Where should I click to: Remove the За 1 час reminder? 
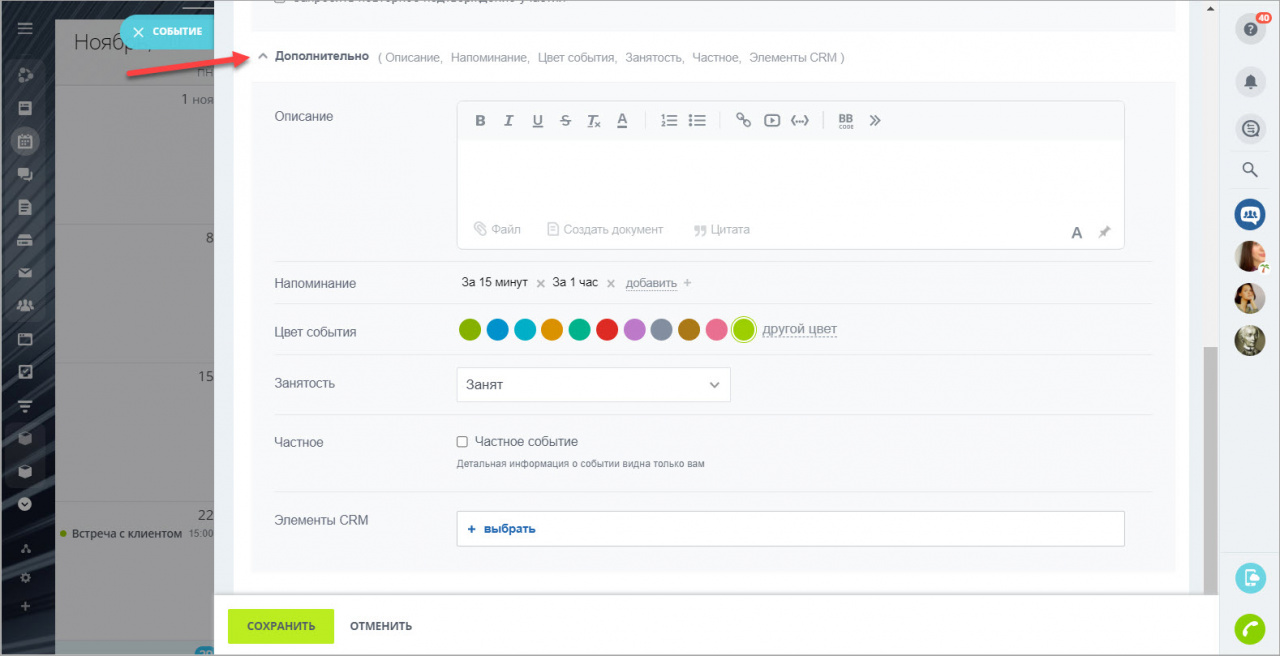[610, 284]
